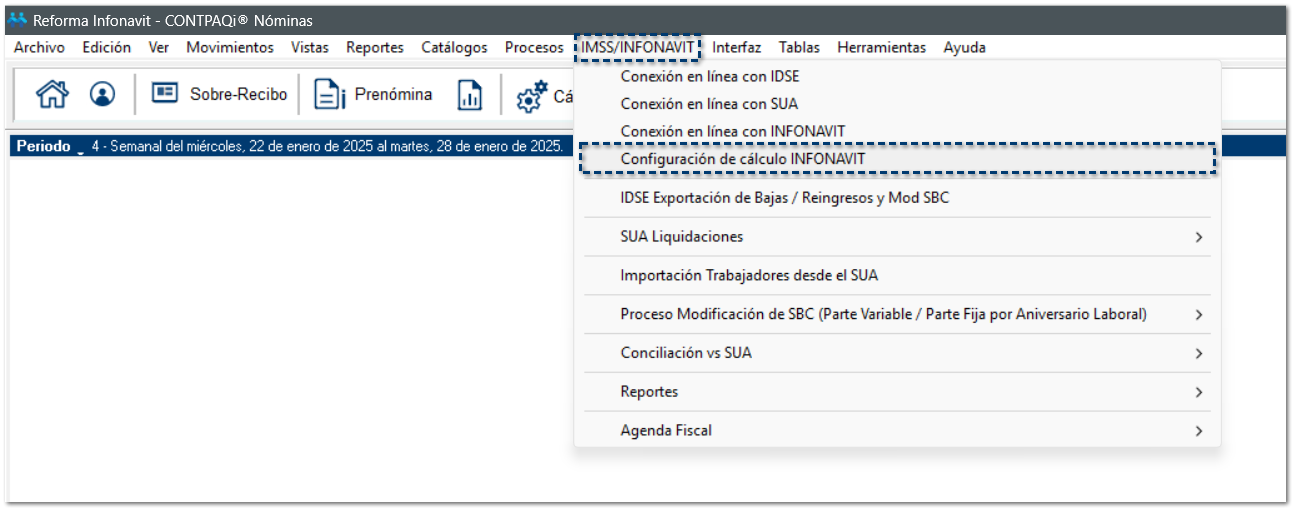Expand the Conciliación vs SUA submenu

(1198, 354)
